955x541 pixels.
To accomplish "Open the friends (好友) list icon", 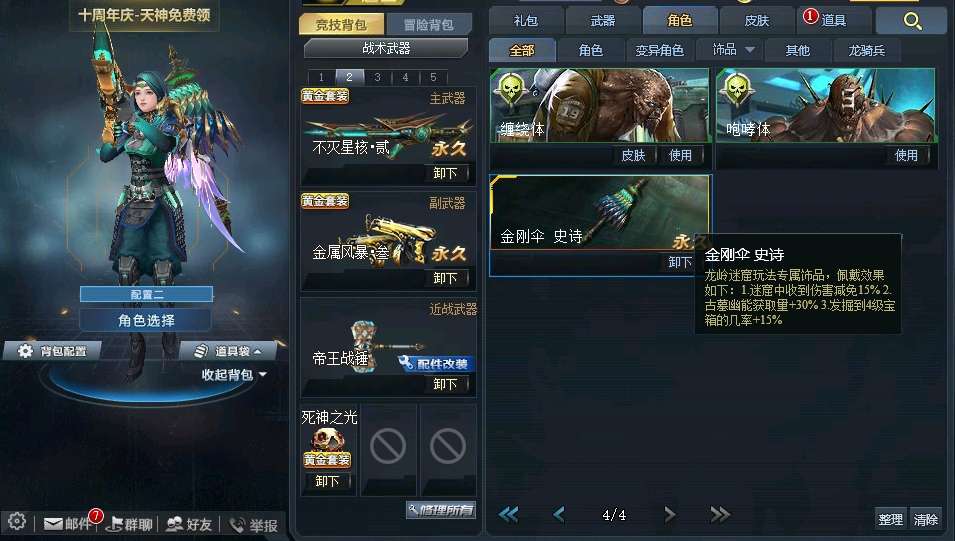I will (x=175, y=523).
